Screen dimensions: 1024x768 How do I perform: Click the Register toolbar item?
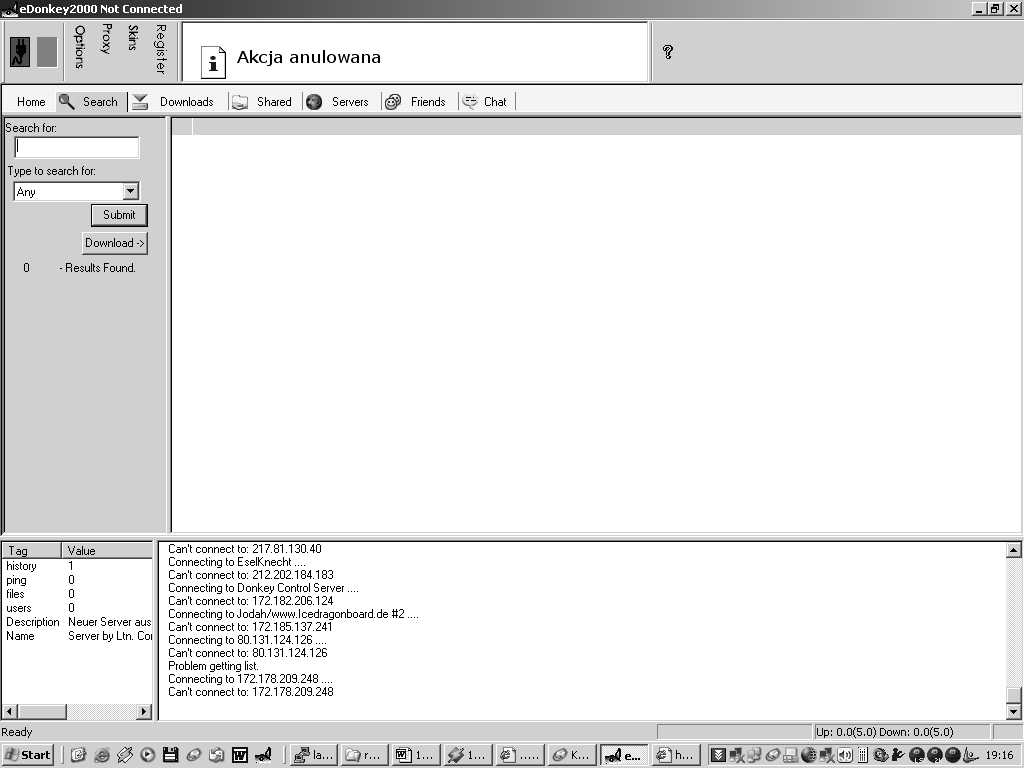coord(161,49)
